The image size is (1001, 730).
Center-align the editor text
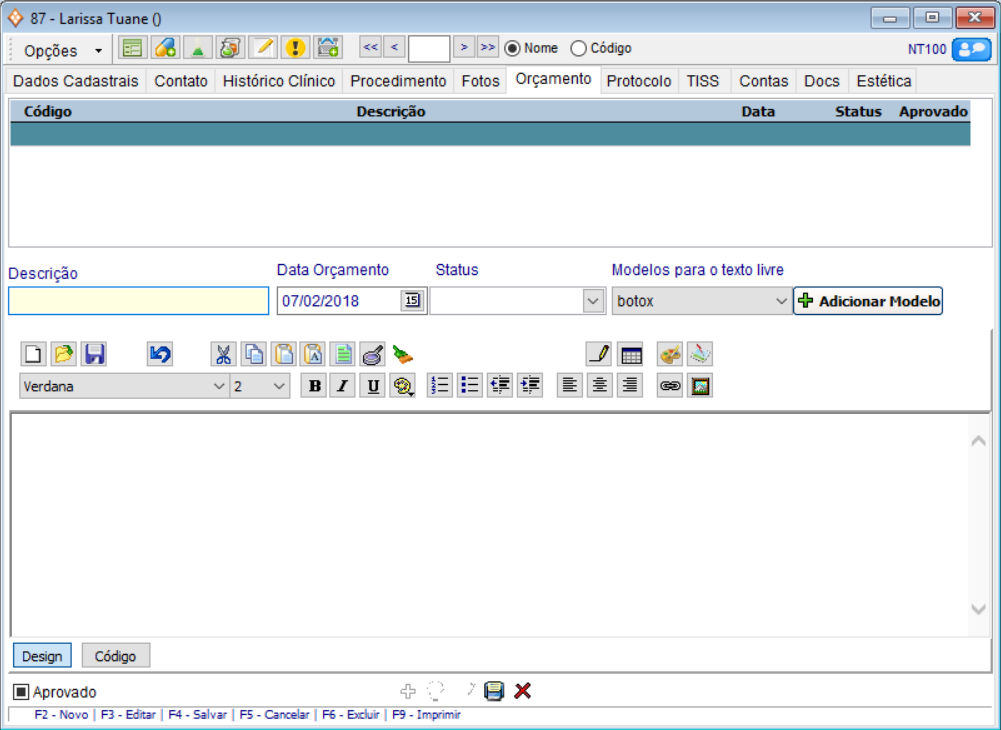tap(600, 386)
